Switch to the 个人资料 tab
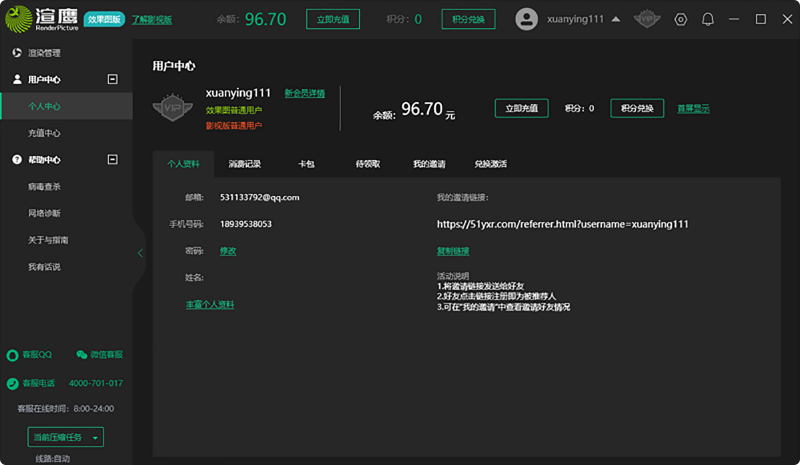The height and width of the screenshot is (465, 800). point(183,164)
